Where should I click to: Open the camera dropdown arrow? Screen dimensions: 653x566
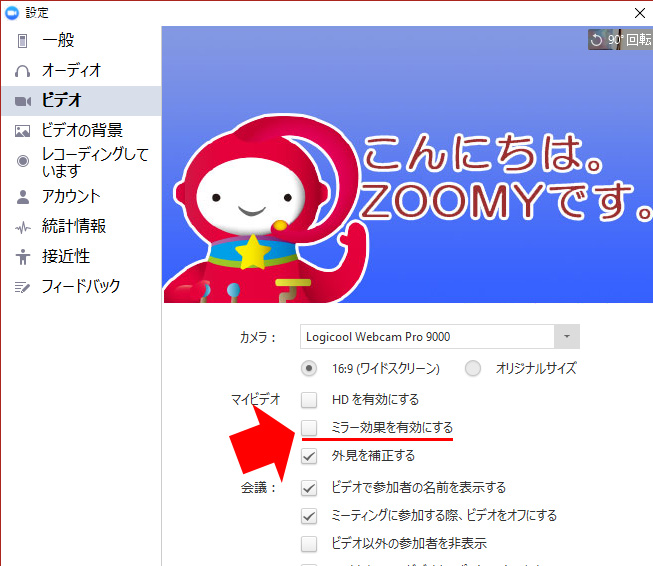[x=567, y=337]
